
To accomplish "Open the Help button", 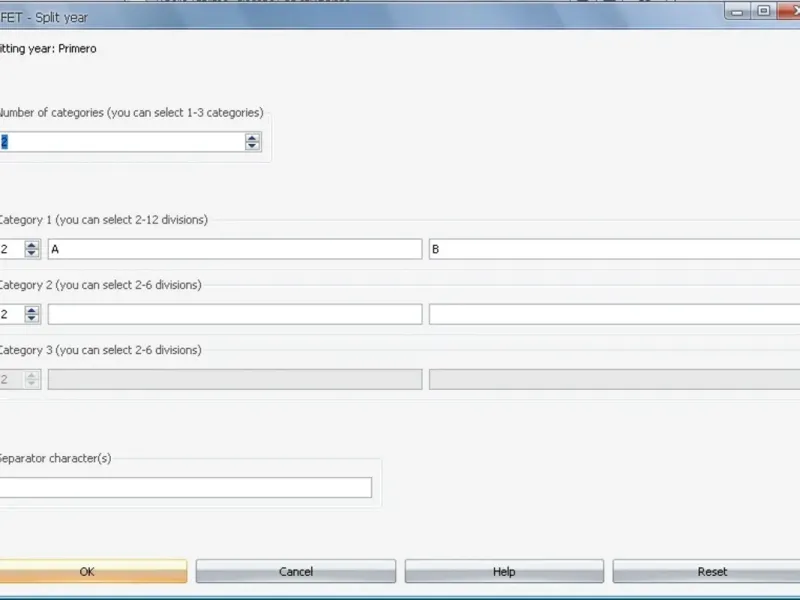I will click(x=504, y=571).
